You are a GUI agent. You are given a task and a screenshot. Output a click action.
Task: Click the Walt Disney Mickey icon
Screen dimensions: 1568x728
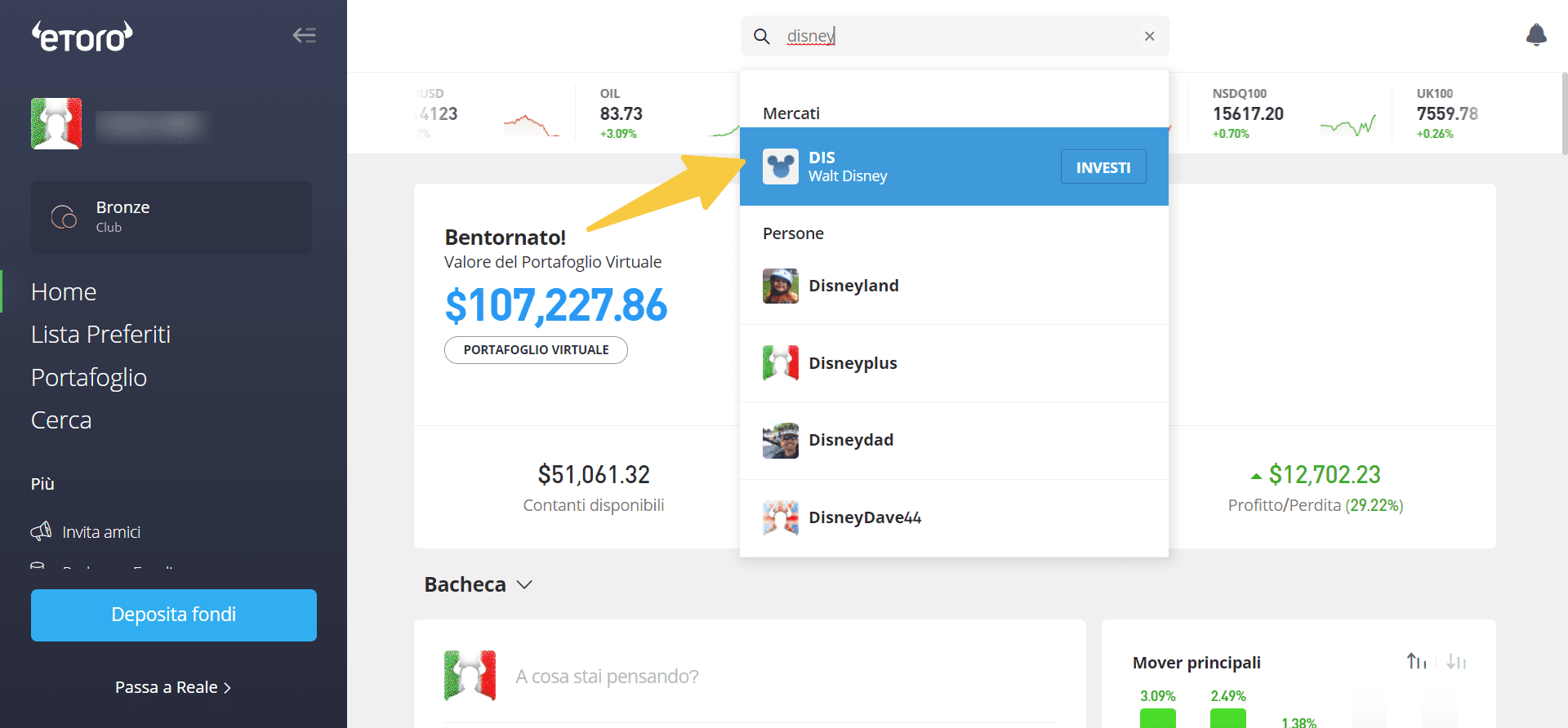click(x=781, y=166)
